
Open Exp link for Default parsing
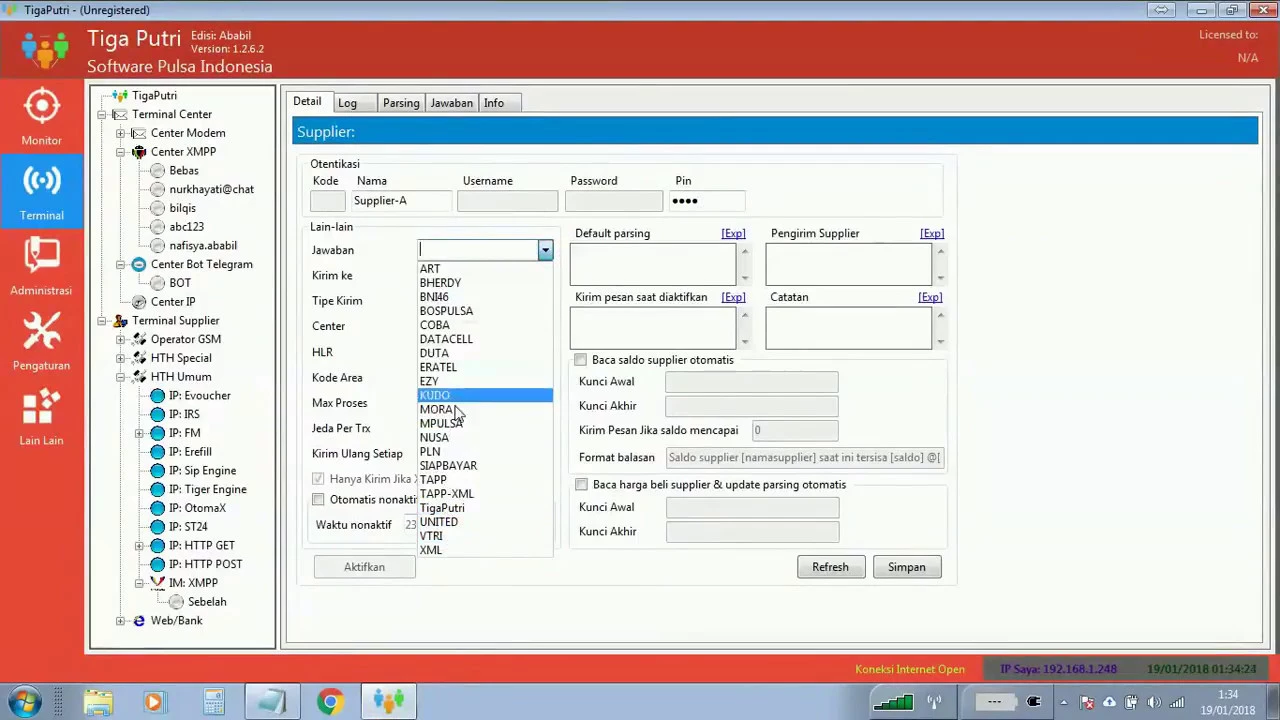[x=733, y=233]
